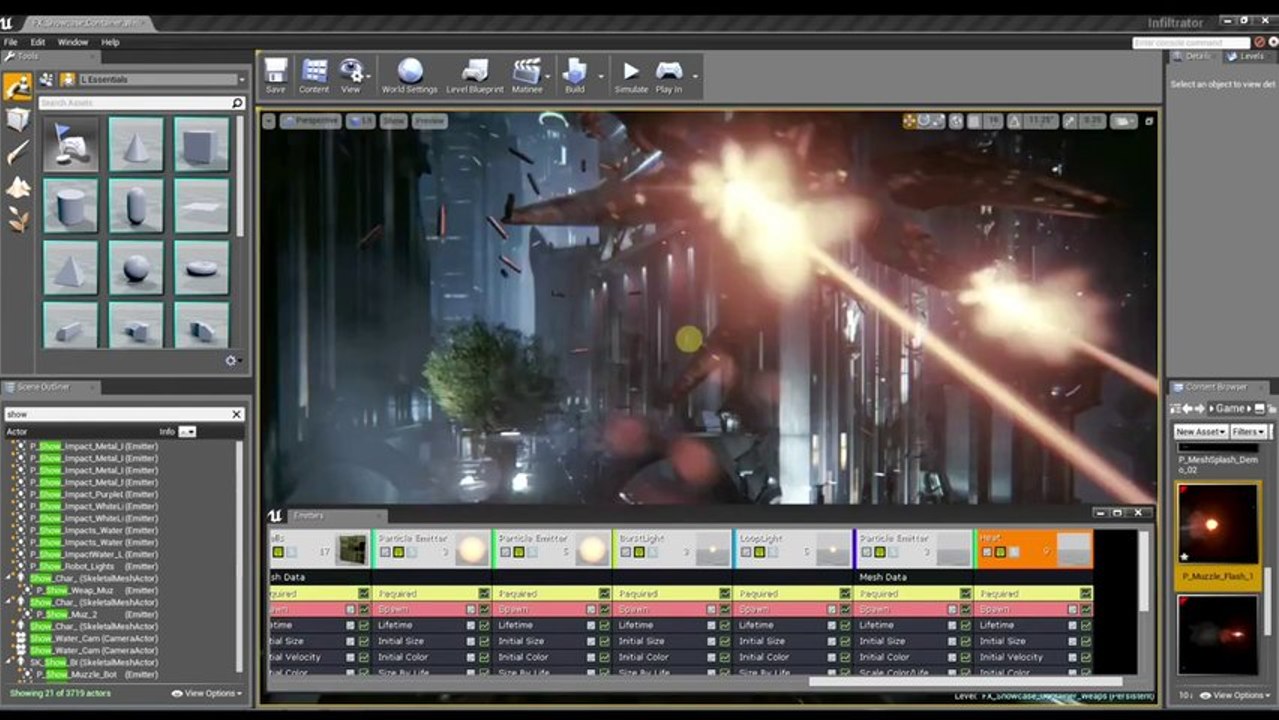Select the geometry cube mode icon
Viewport: 1279px width, 720px height.
18,120
